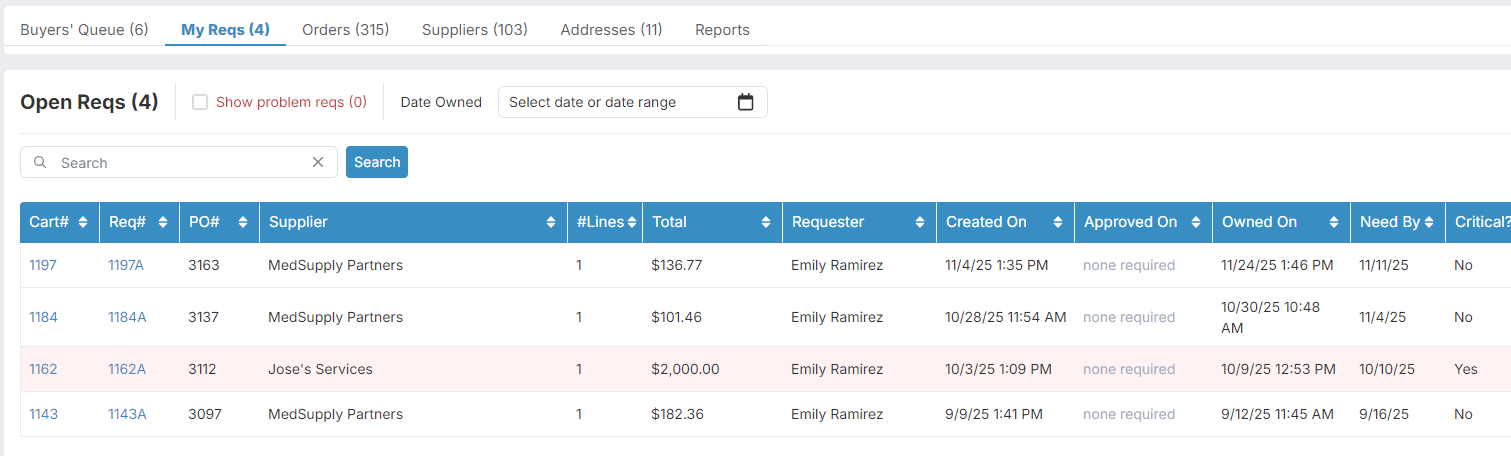Viewport: 1511px width, 456px height.
Task: Open the Orders (315) tab
Action: [345, 30]
